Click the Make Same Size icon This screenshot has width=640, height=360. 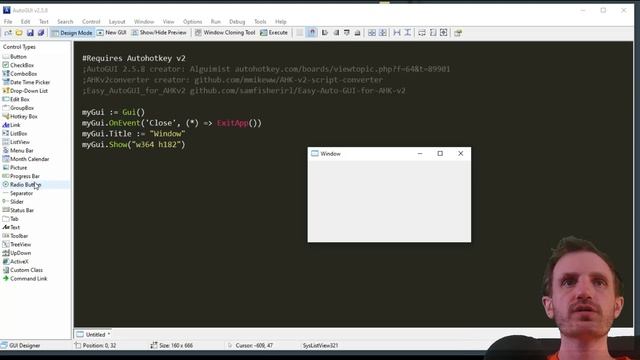[x=444, y=33]
